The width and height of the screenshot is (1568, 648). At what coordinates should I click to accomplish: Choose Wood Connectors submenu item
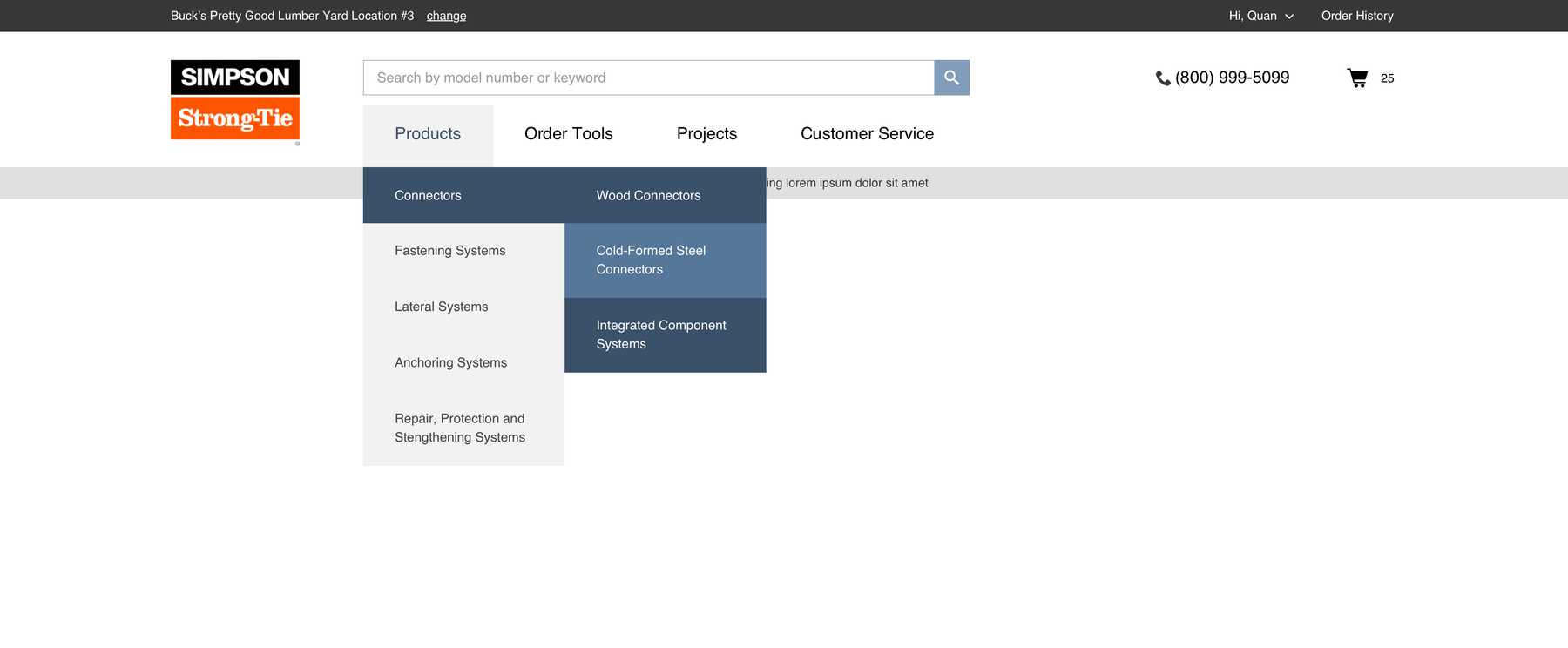pos(648,196)
